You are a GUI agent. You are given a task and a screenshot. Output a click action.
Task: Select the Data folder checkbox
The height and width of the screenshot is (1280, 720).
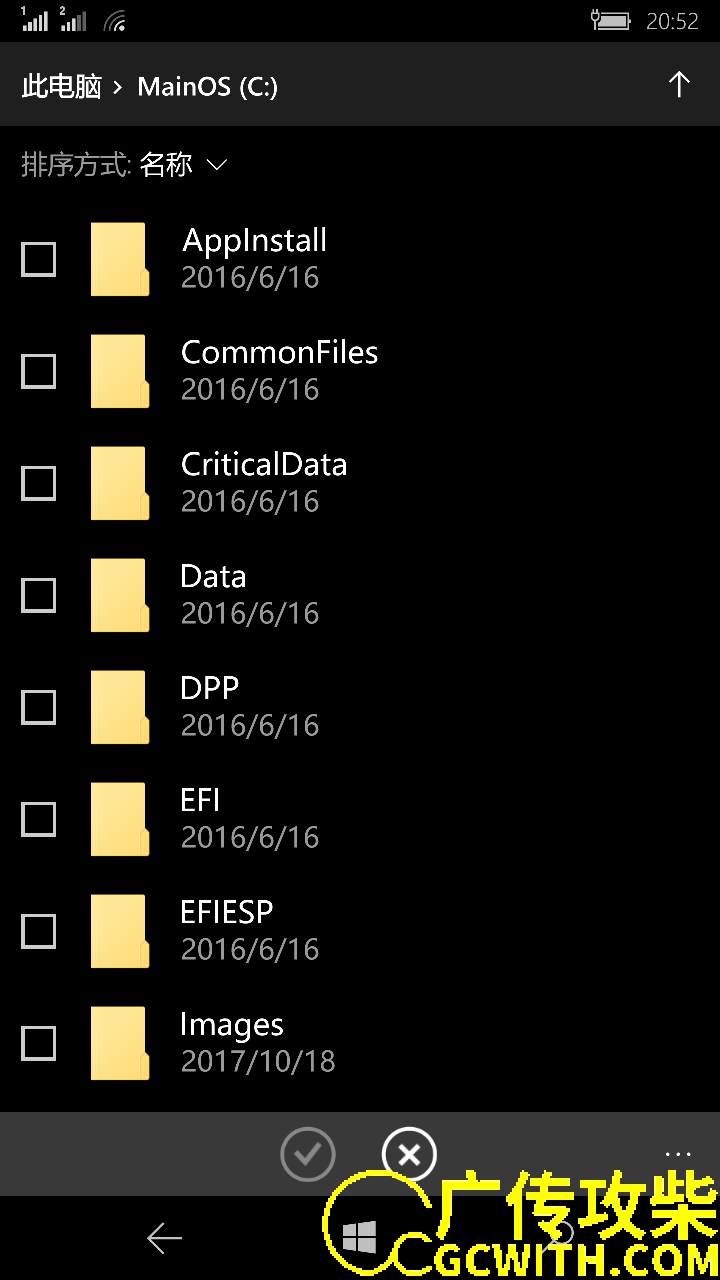39,596
